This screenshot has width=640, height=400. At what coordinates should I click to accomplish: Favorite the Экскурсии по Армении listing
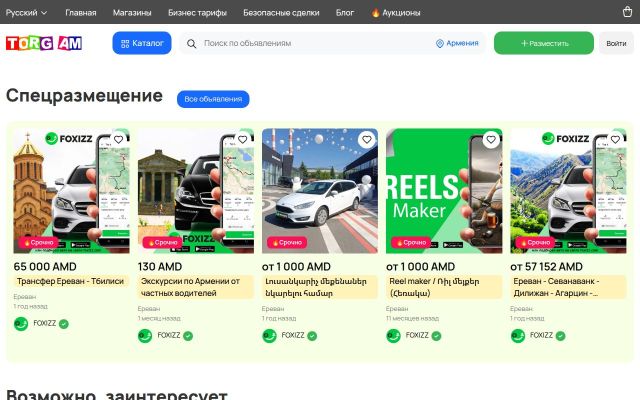pos(242,140)
